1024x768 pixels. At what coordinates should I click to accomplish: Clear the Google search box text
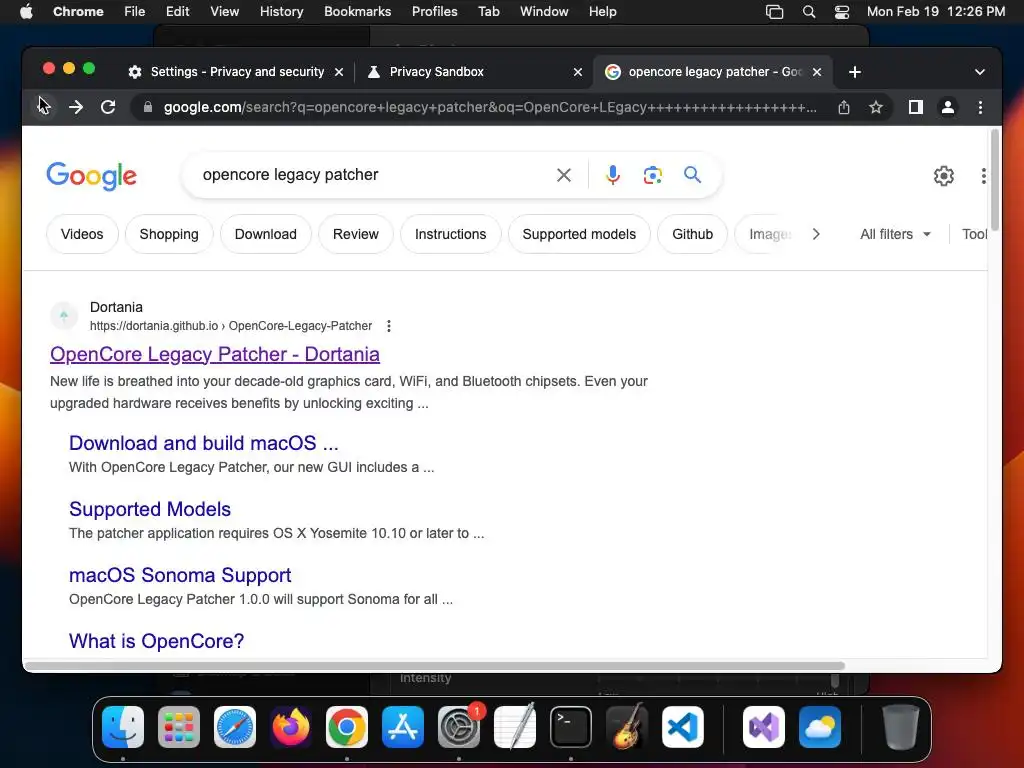564,175
